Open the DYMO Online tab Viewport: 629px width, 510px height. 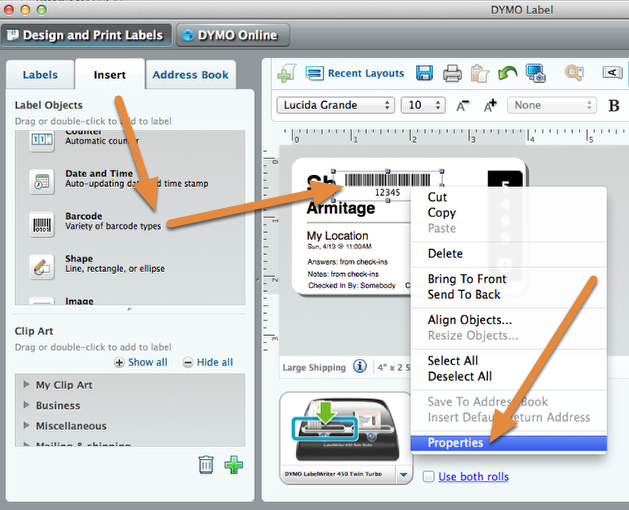[x=233, y=35]
